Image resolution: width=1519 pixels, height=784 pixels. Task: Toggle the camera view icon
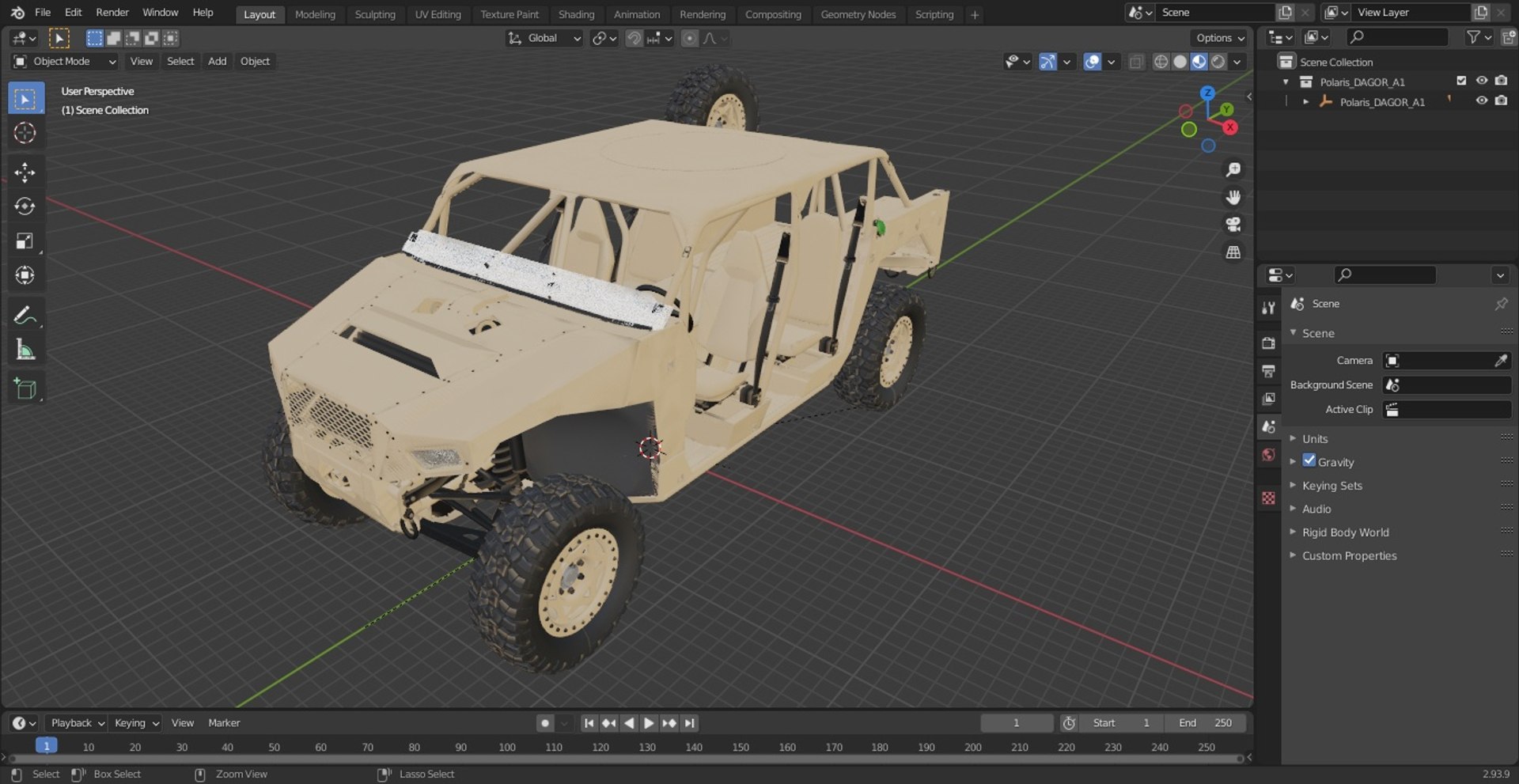pos(1233,225)
